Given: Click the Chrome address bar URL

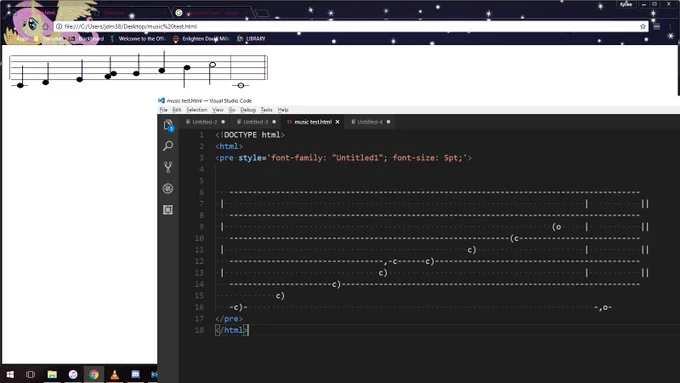Looking at the screenshot, I should pyautogui.click(x=131, y=26).
